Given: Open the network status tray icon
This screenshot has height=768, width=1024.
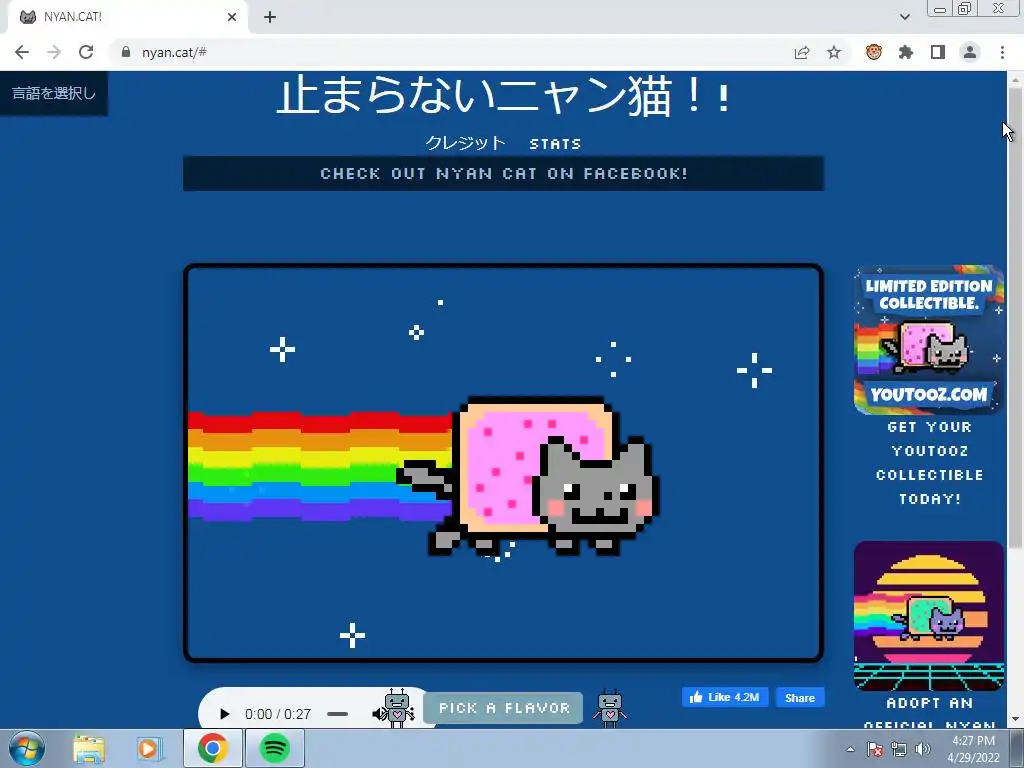Looking at the screenshot, I should click(x=899, y=750).
